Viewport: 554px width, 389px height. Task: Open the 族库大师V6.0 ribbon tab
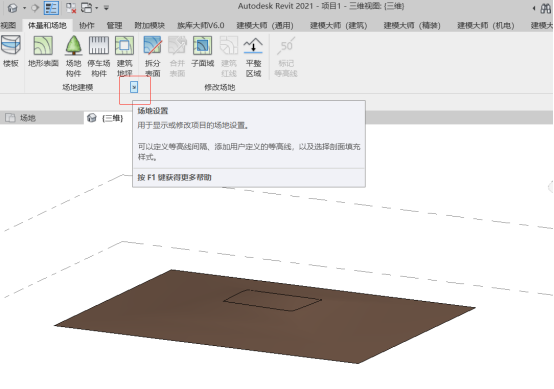click(x=201, y=25)
